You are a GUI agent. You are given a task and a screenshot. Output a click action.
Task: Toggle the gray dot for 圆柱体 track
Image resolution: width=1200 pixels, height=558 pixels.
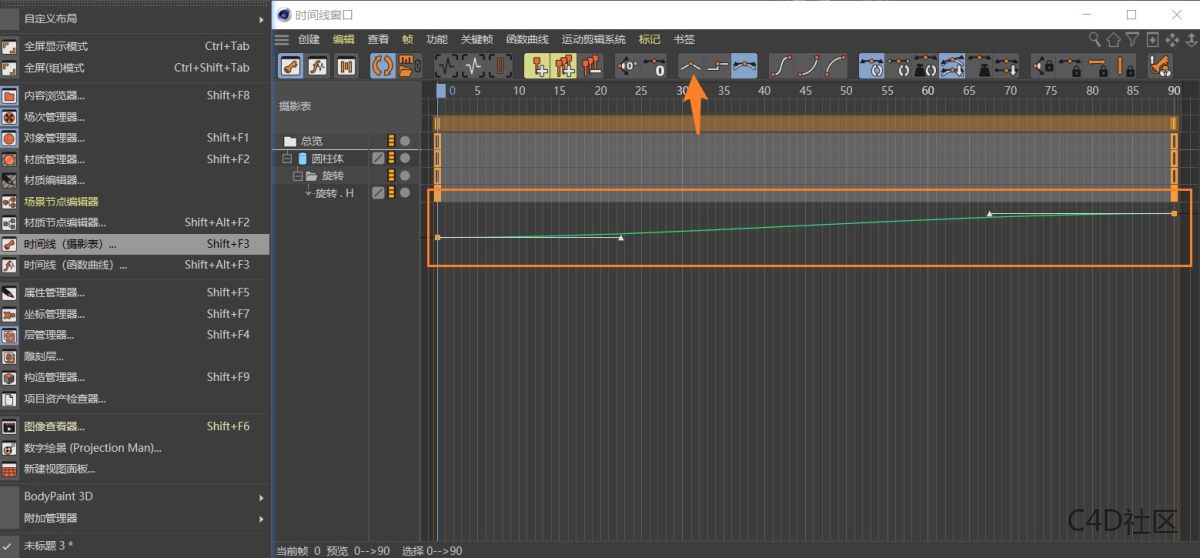click(x=405, y=158)
